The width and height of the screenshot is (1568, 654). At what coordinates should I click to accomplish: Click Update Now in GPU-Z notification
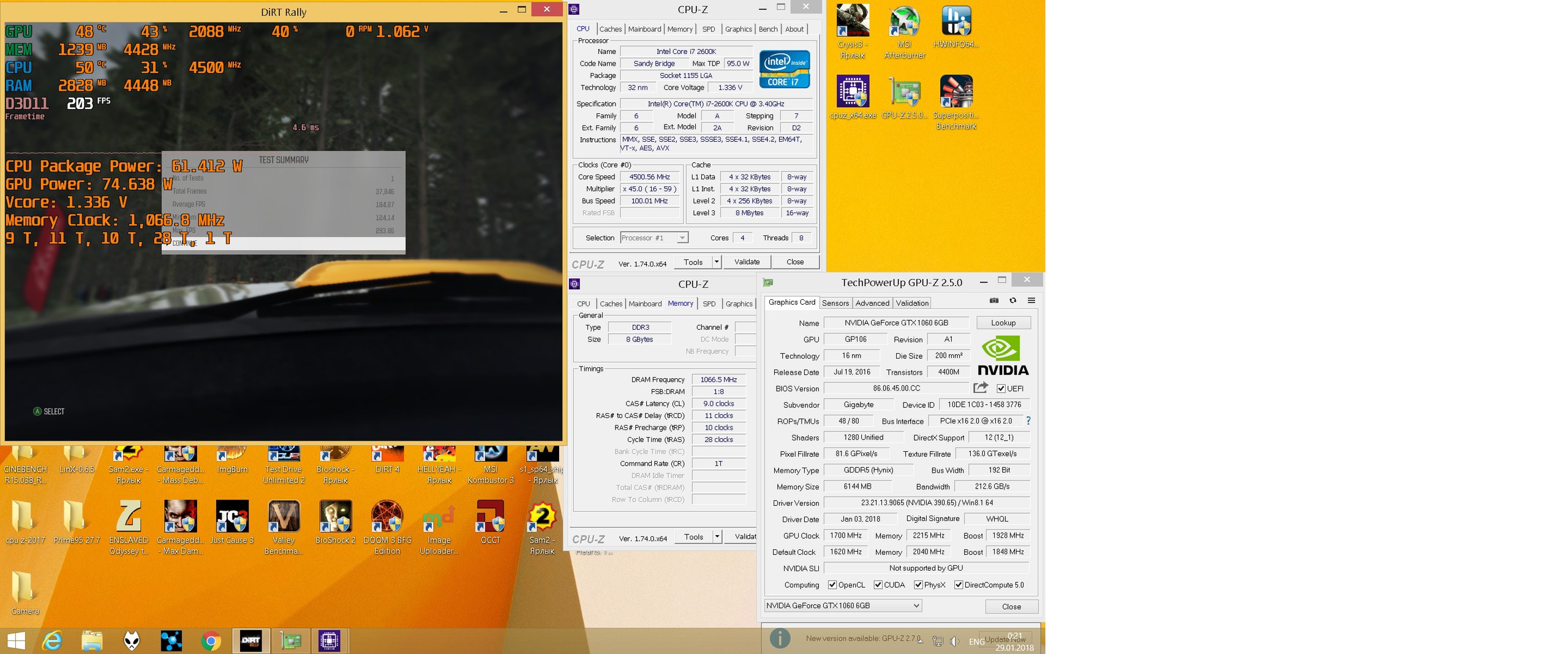(x=1005, y=639)
